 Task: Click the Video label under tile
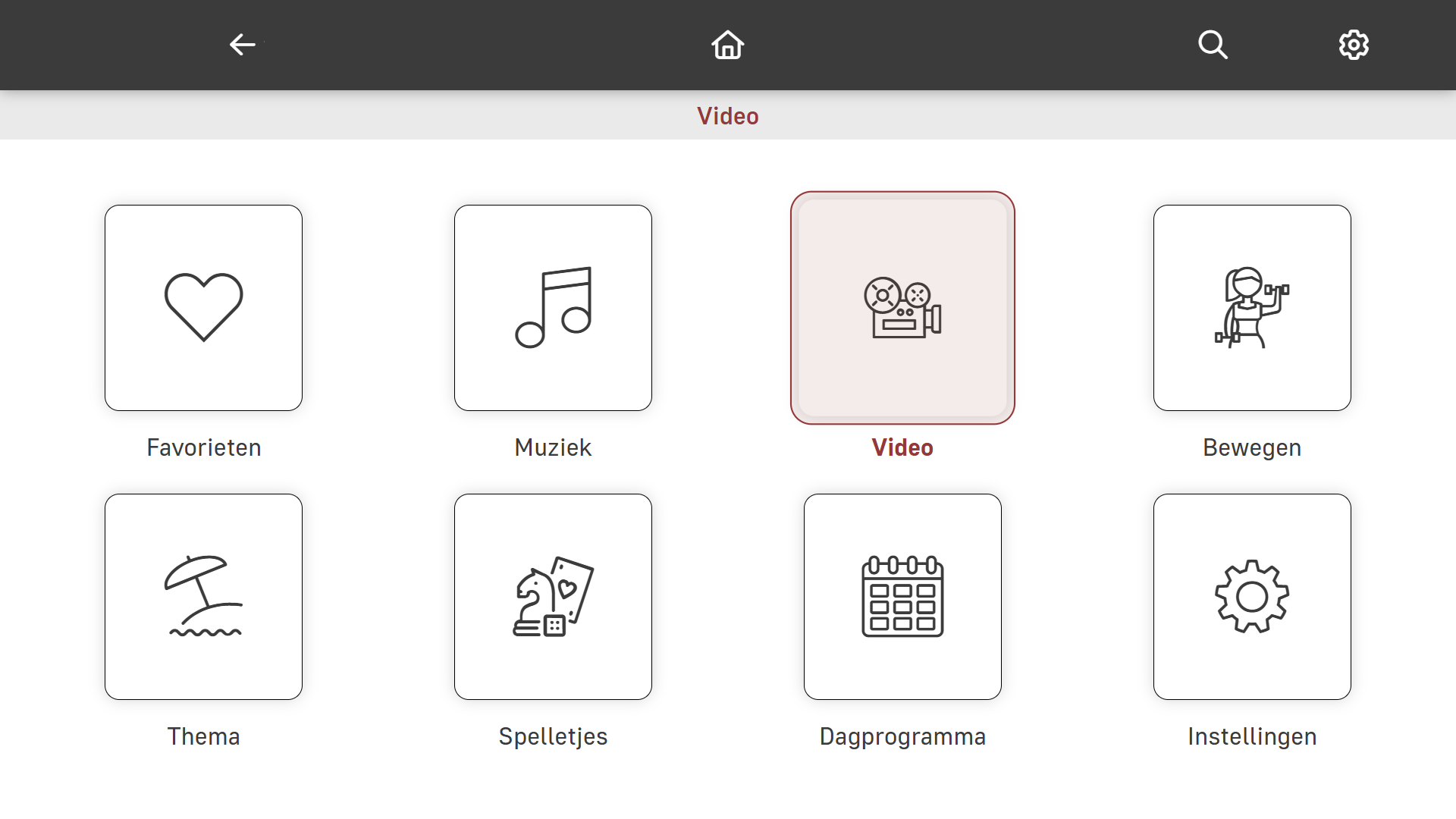click(x=902, y=447)
